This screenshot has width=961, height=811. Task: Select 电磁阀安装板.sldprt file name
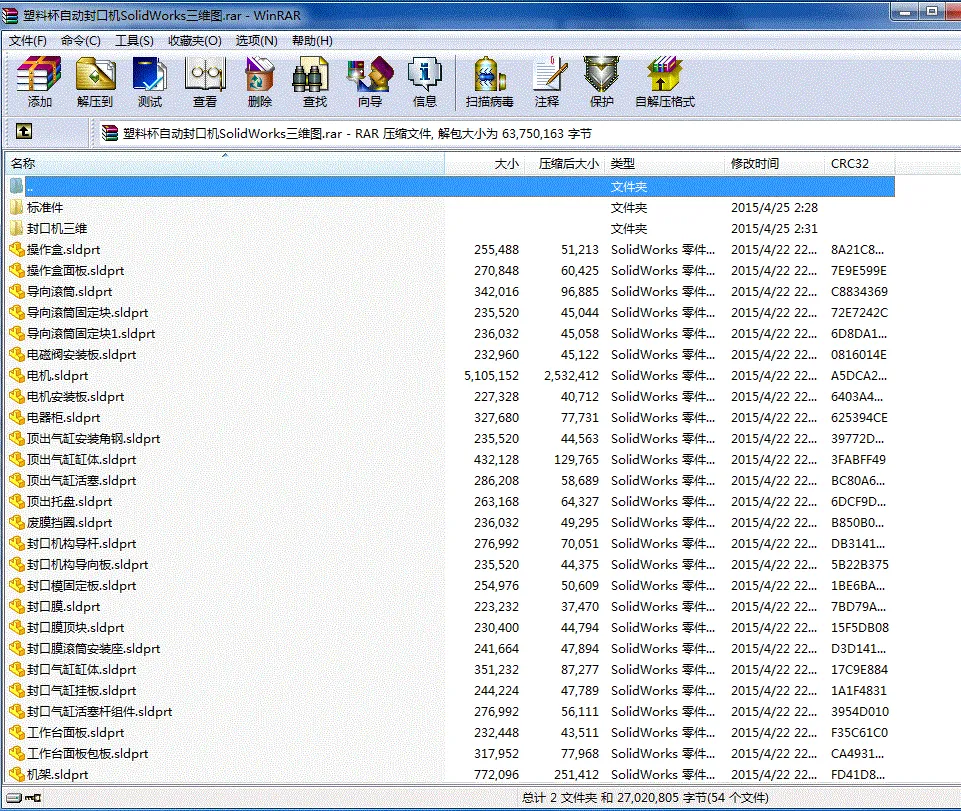[x=82, y=354]
